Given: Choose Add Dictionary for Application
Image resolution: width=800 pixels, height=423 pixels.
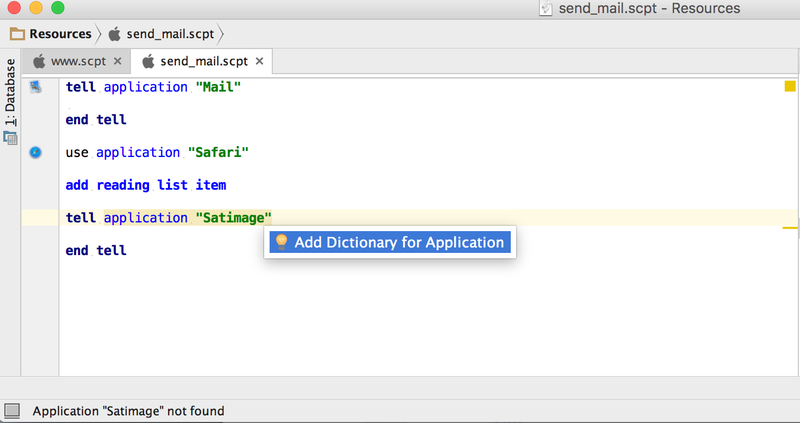Looking at the screenshot, I should point(390,242).
